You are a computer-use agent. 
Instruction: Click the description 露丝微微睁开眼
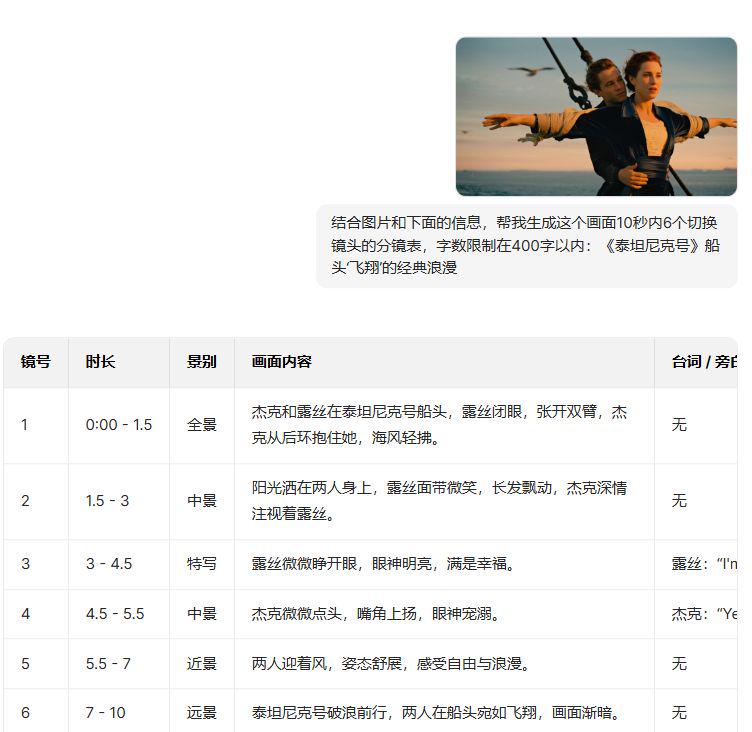[383, 564]
